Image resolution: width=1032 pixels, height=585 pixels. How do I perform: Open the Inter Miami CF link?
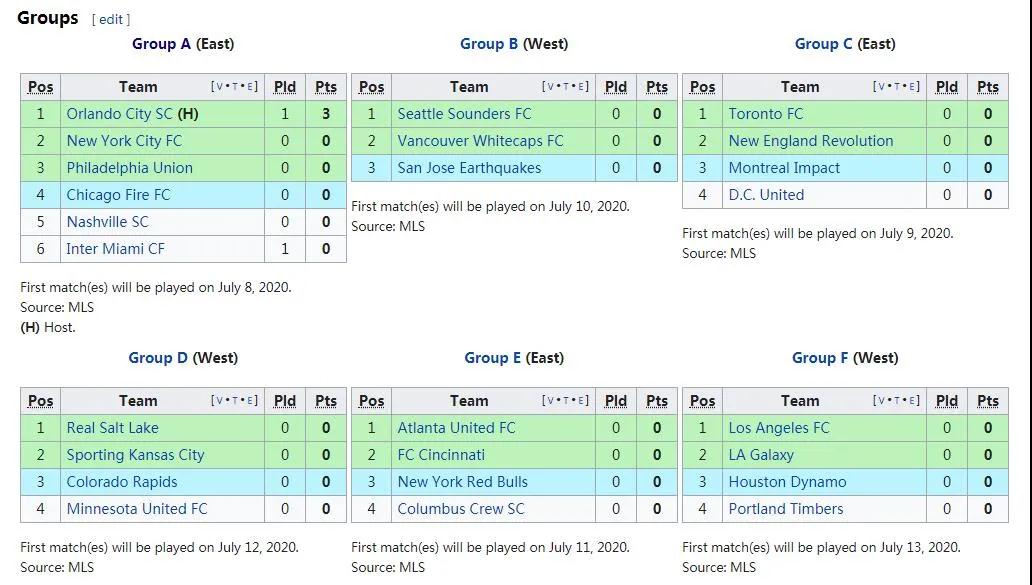tap(115, 249)
